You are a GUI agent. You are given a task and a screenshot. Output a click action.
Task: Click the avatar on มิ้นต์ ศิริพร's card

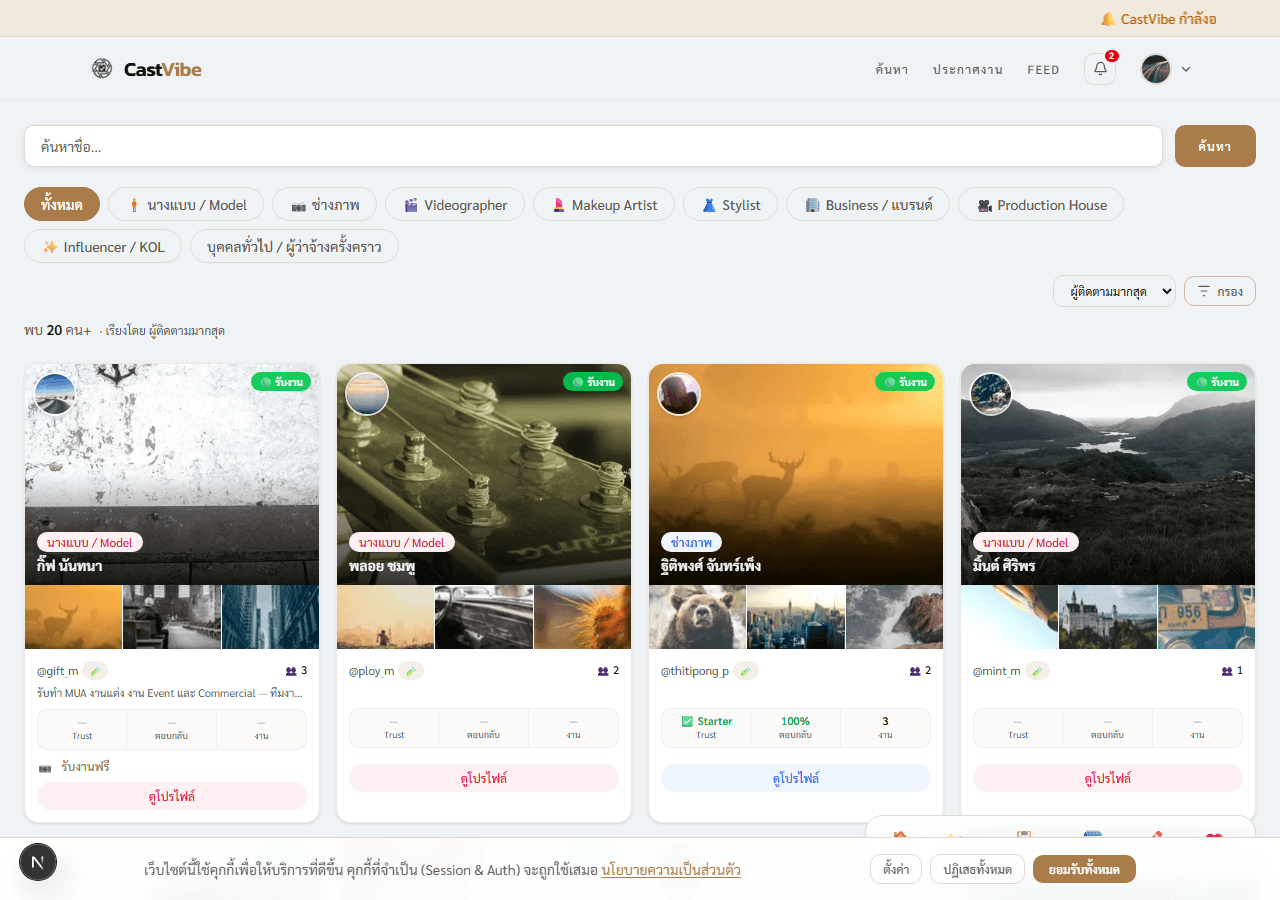coord(991,394)
